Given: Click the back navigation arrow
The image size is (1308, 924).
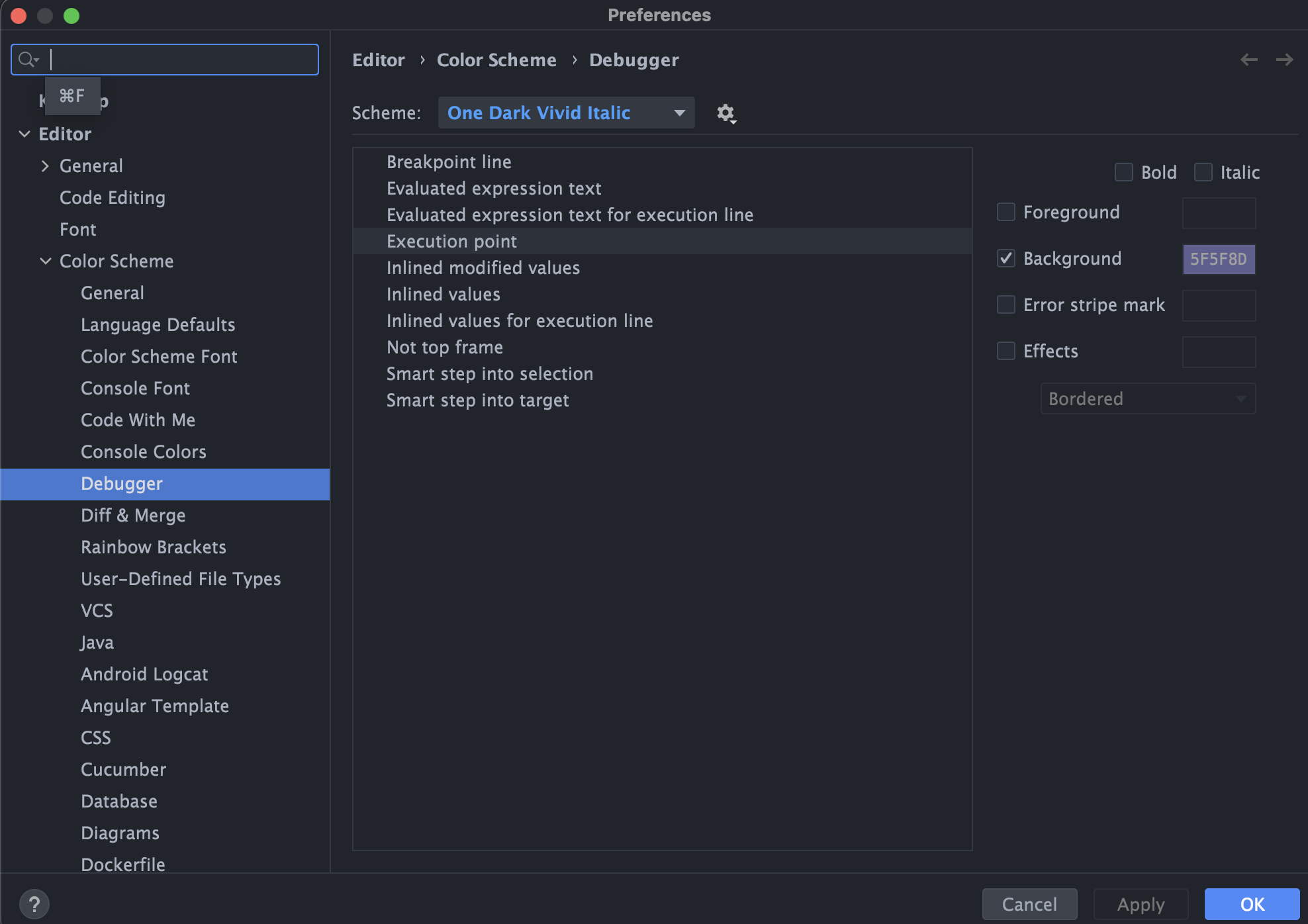Looking at the screenshot, I should pyautogui.click(x=1249, y=60).
